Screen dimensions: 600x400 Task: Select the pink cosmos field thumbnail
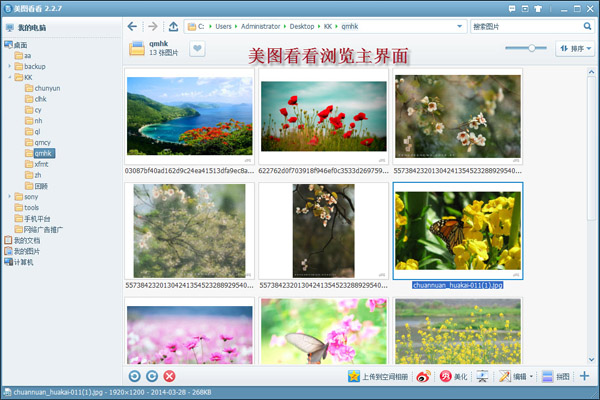189,331
